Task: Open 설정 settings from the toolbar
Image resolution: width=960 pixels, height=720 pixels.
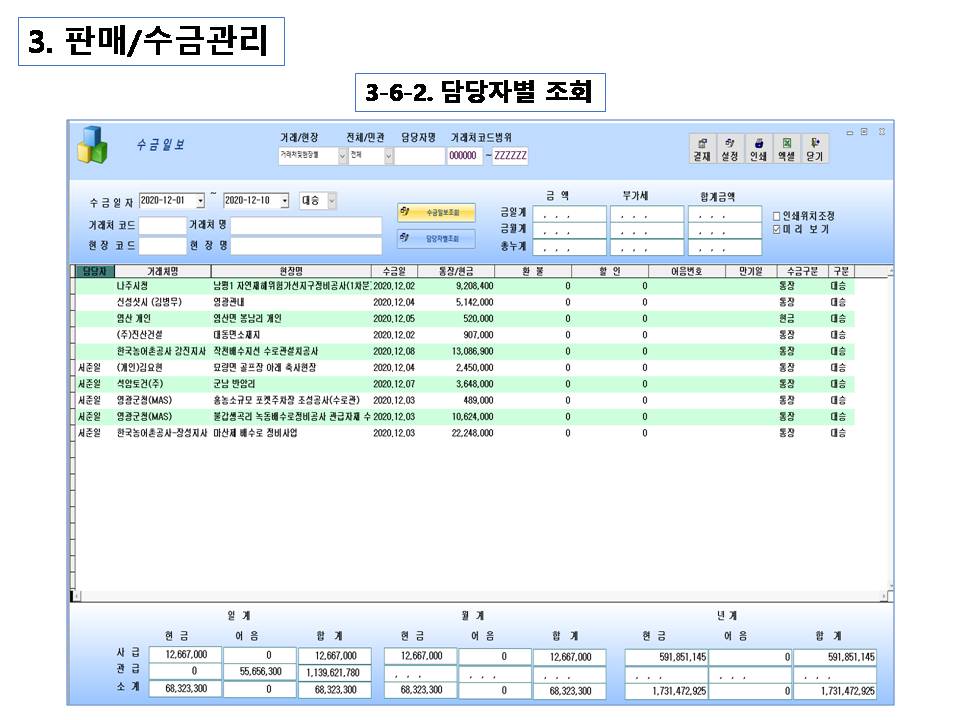Action: [729, 149]
